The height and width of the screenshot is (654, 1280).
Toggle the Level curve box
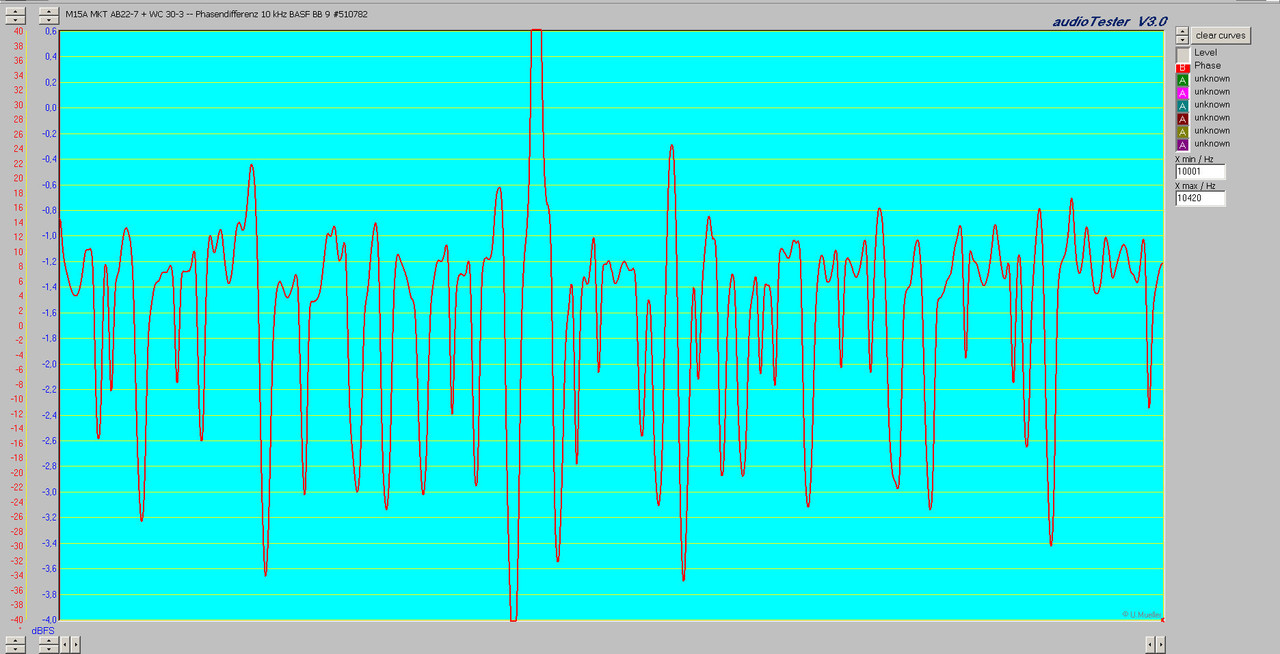coord(1183,53)
